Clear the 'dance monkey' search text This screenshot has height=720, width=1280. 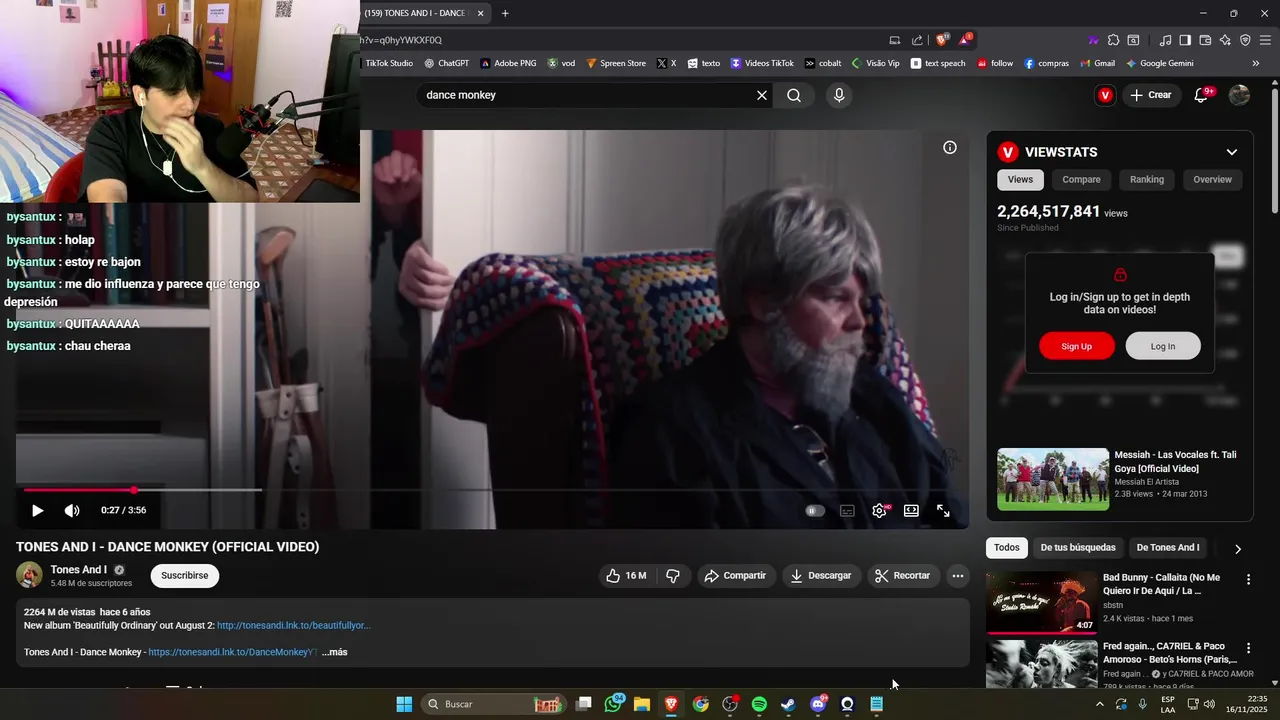tap(762, 95)
